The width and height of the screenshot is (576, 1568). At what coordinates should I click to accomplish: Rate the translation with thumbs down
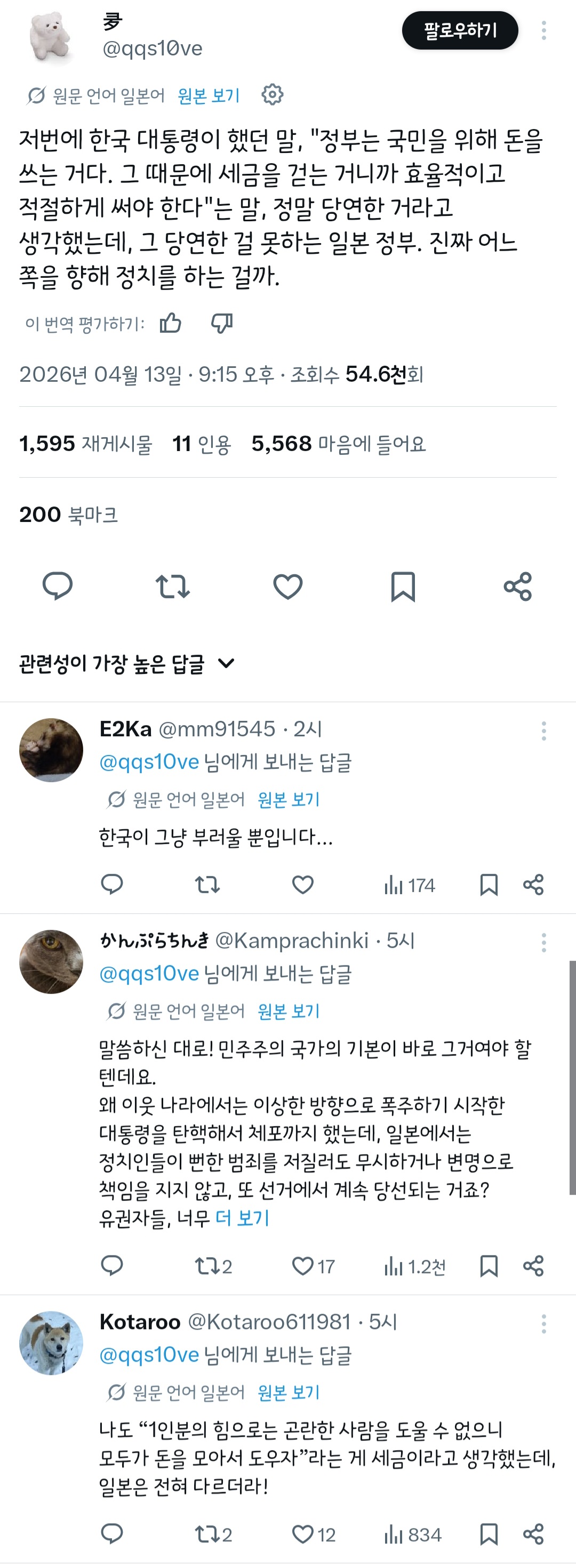(222, 323)
